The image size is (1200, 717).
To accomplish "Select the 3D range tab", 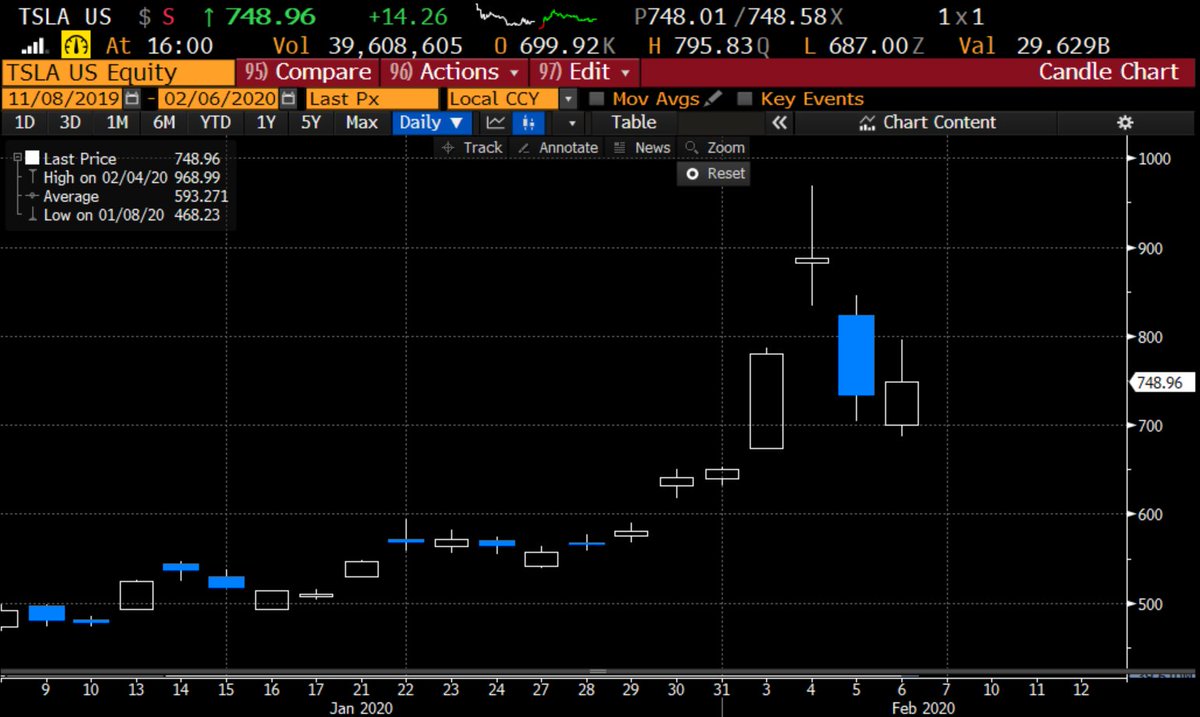I will coord(70,122).
